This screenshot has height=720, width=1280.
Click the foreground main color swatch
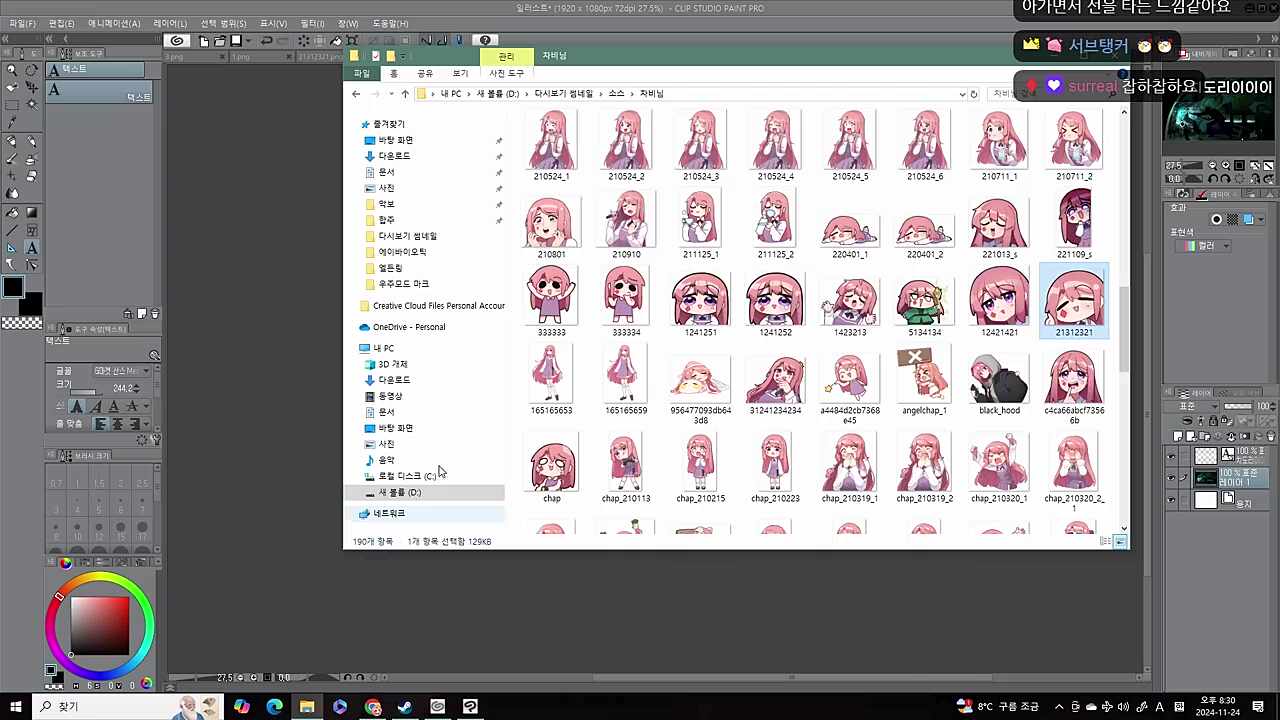(13, 287)
